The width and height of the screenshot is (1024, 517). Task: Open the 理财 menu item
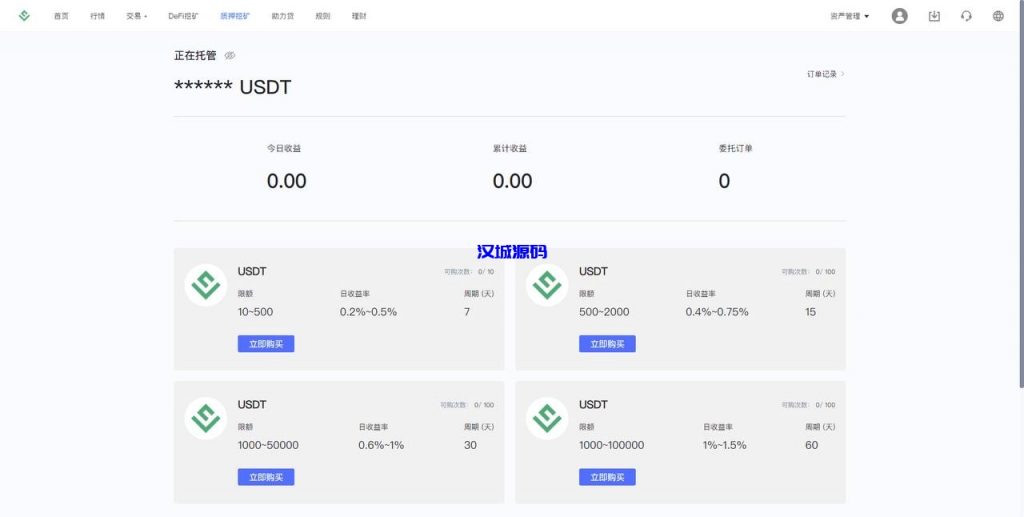(x=359, y=16)
